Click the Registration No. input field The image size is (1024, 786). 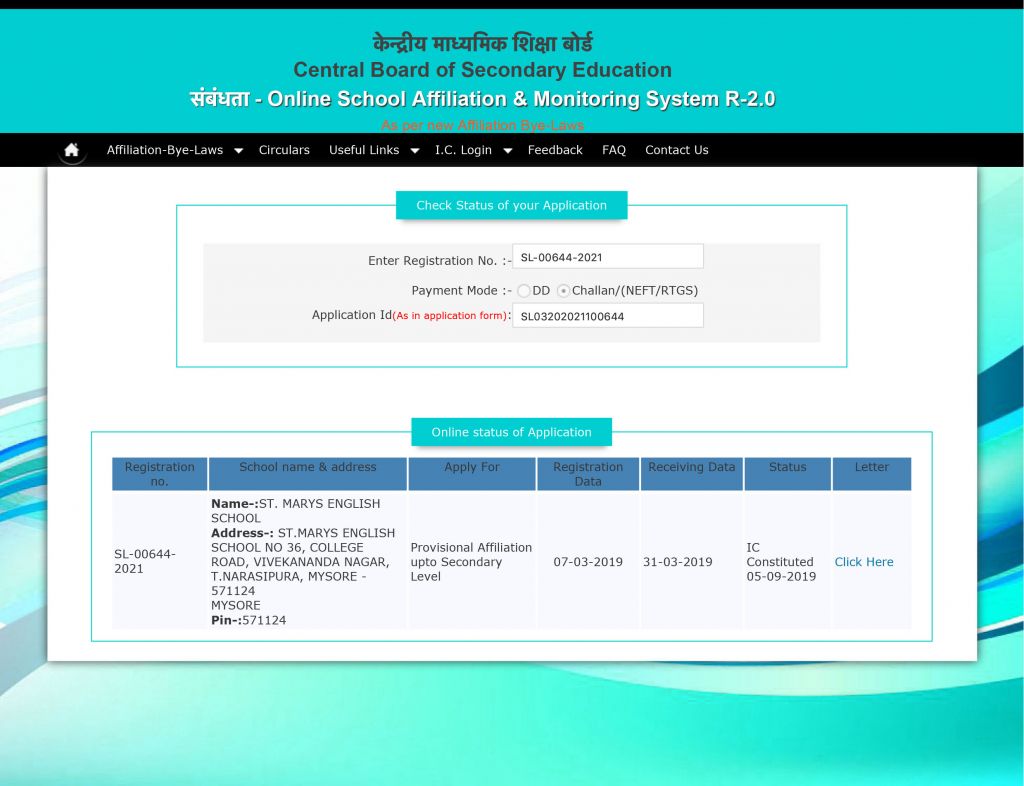(607, 256)
